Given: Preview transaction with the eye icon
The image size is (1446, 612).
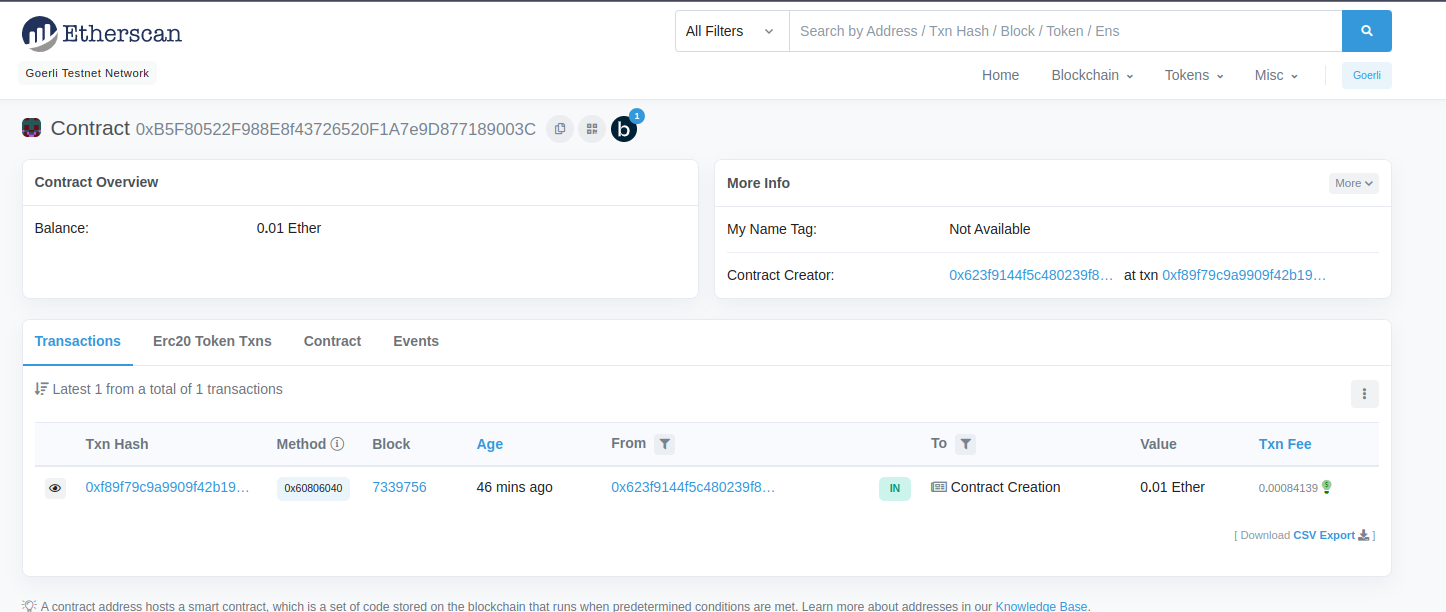Looking at the screenshot, I should pyautogui.click(x=55, y=488).
